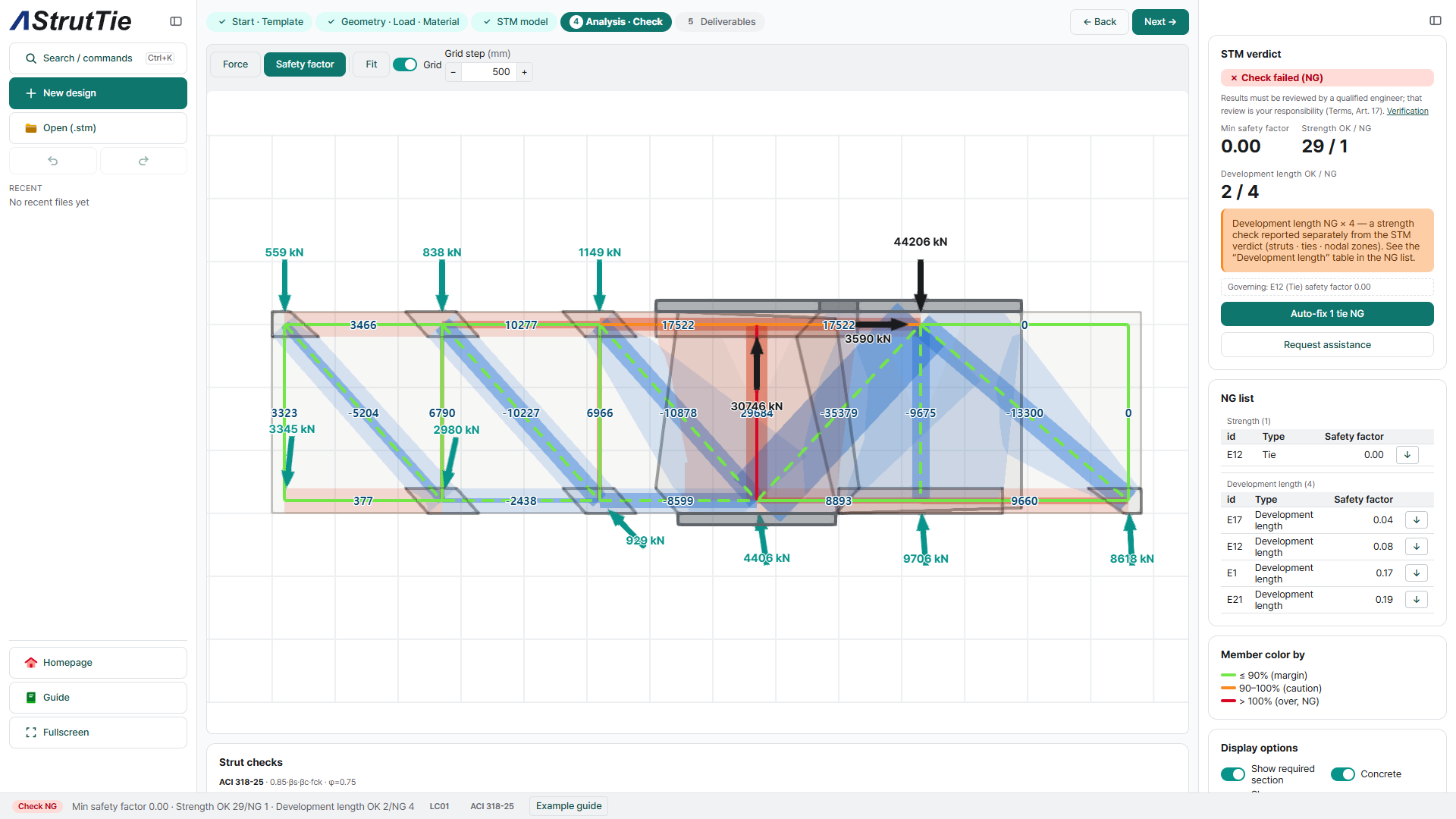Open the Verification link
1456x819 pixels.
(x=1407, y=111)
